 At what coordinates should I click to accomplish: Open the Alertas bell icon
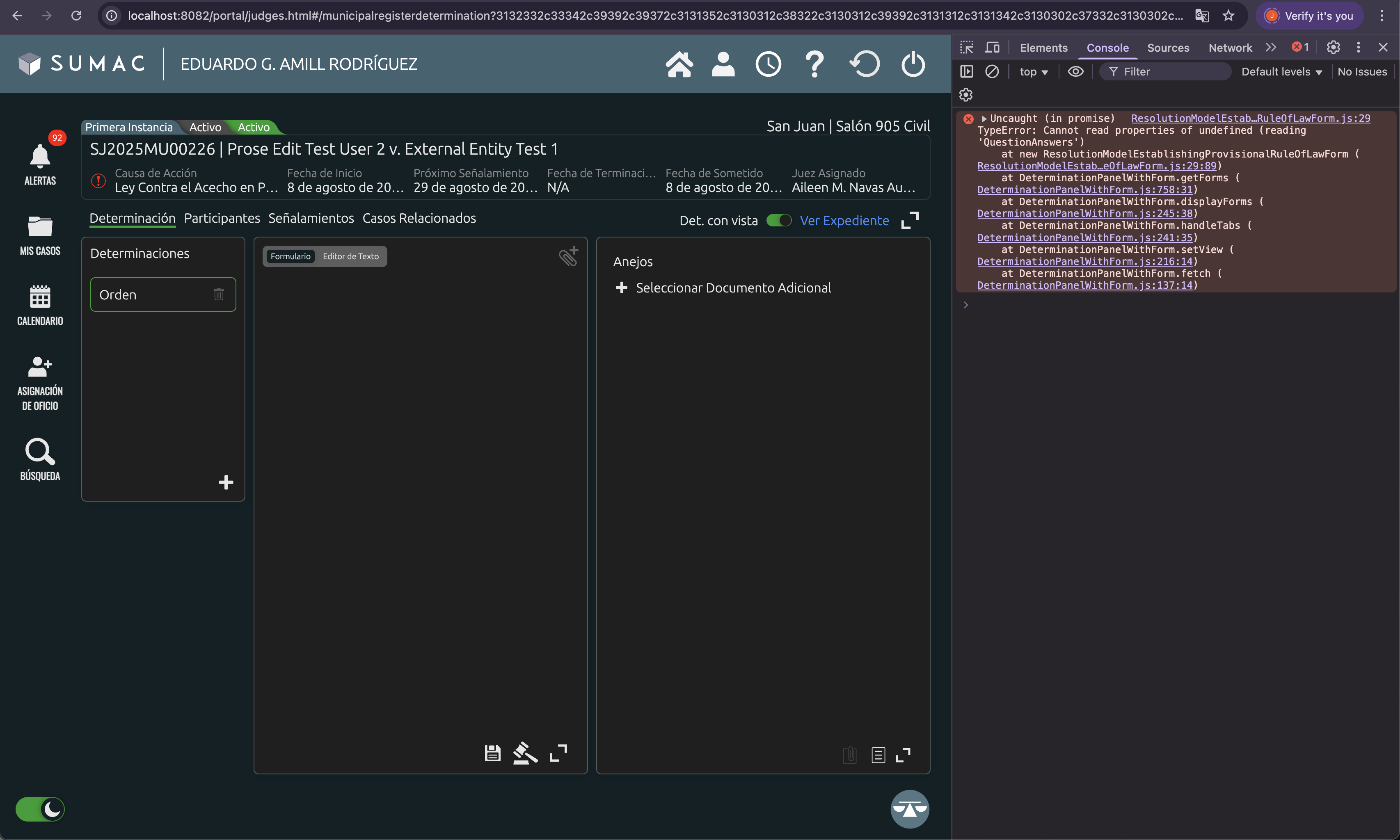pyautogui.click(x=40, y=157)
